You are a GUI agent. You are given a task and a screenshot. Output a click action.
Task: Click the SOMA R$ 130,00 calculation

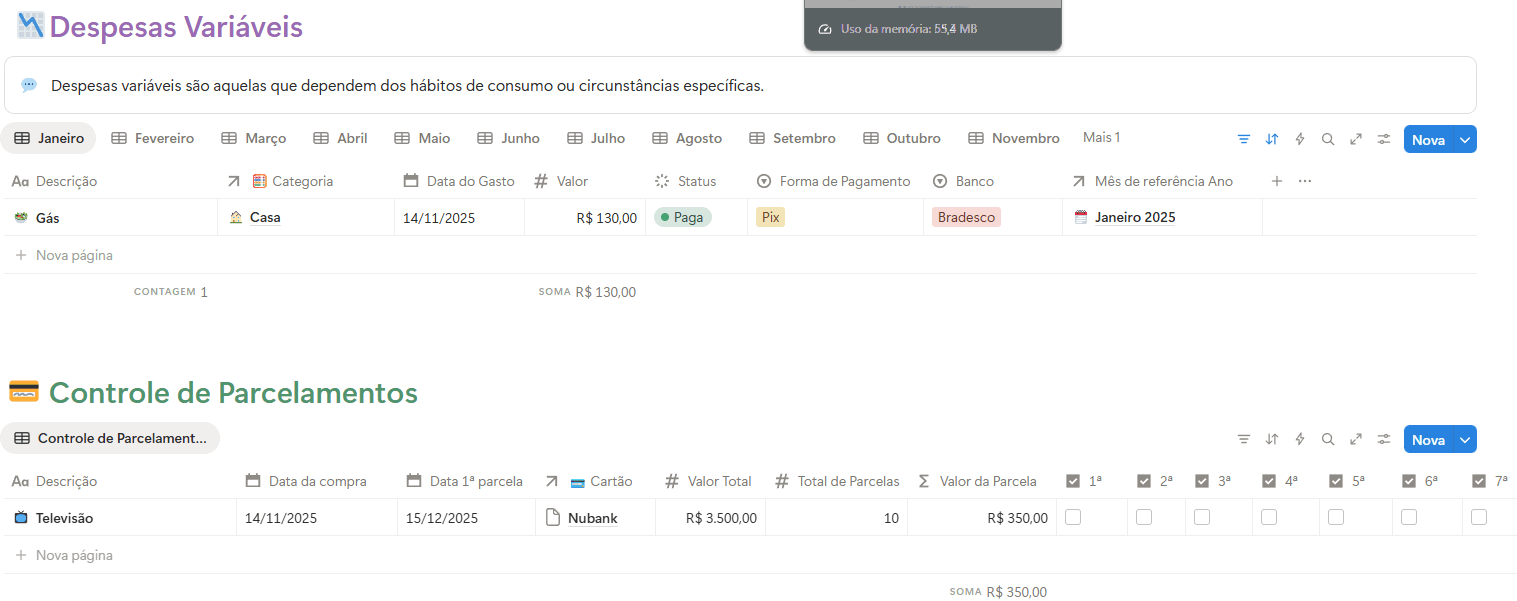587,291
